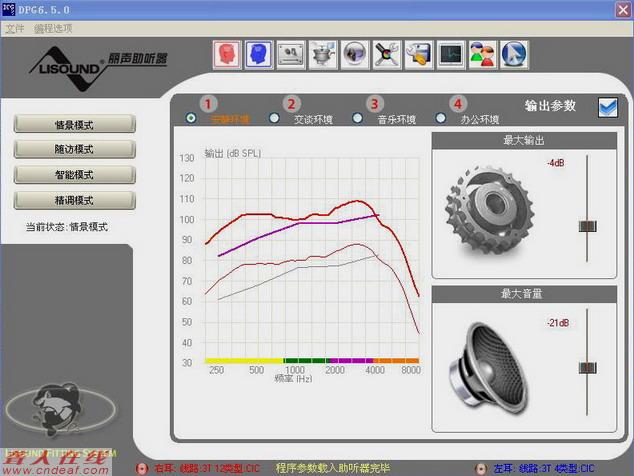The height and width of the screenshot is (476, 634).
Task: Click the 最大输出 slider handle
Action: point(588,226)
